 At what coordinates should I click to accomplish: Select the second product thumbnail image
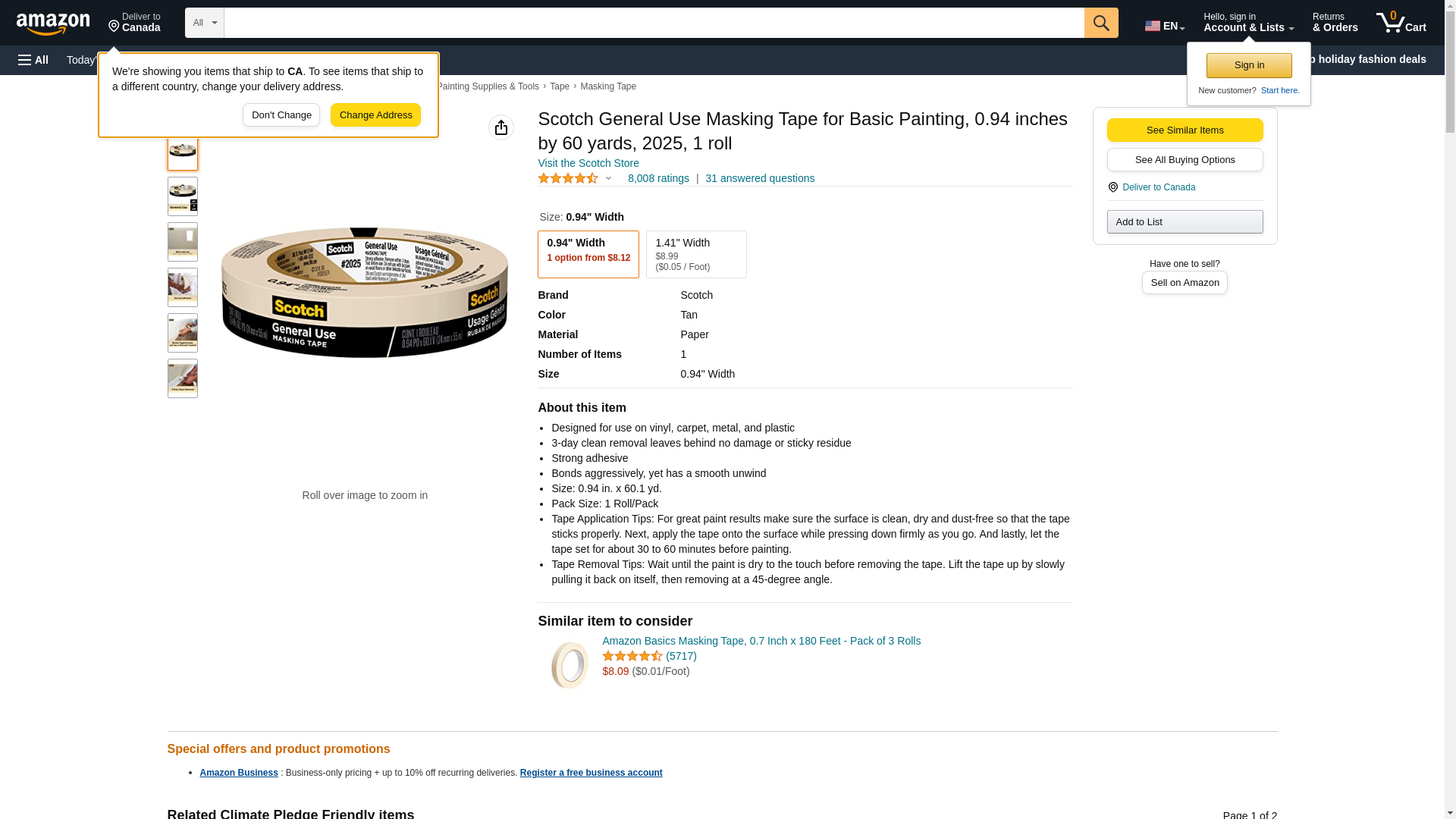(183, 196)
